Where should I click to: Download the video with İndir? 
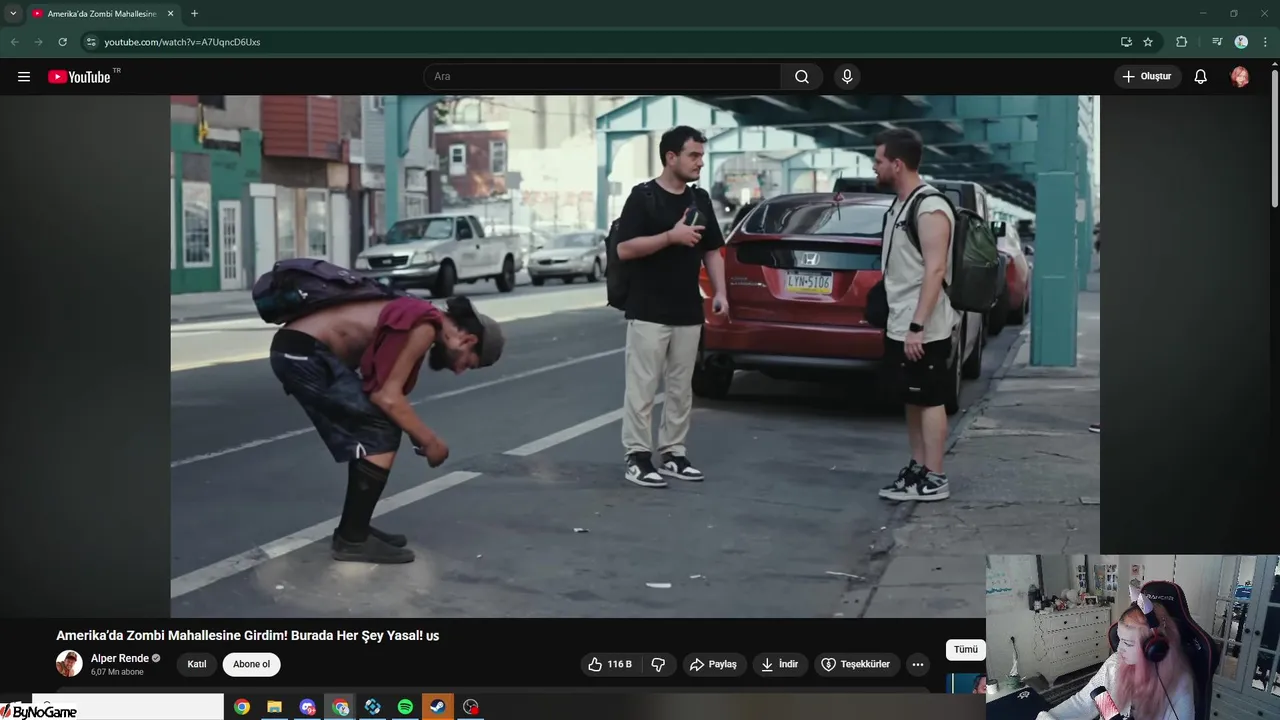[779, 664]
